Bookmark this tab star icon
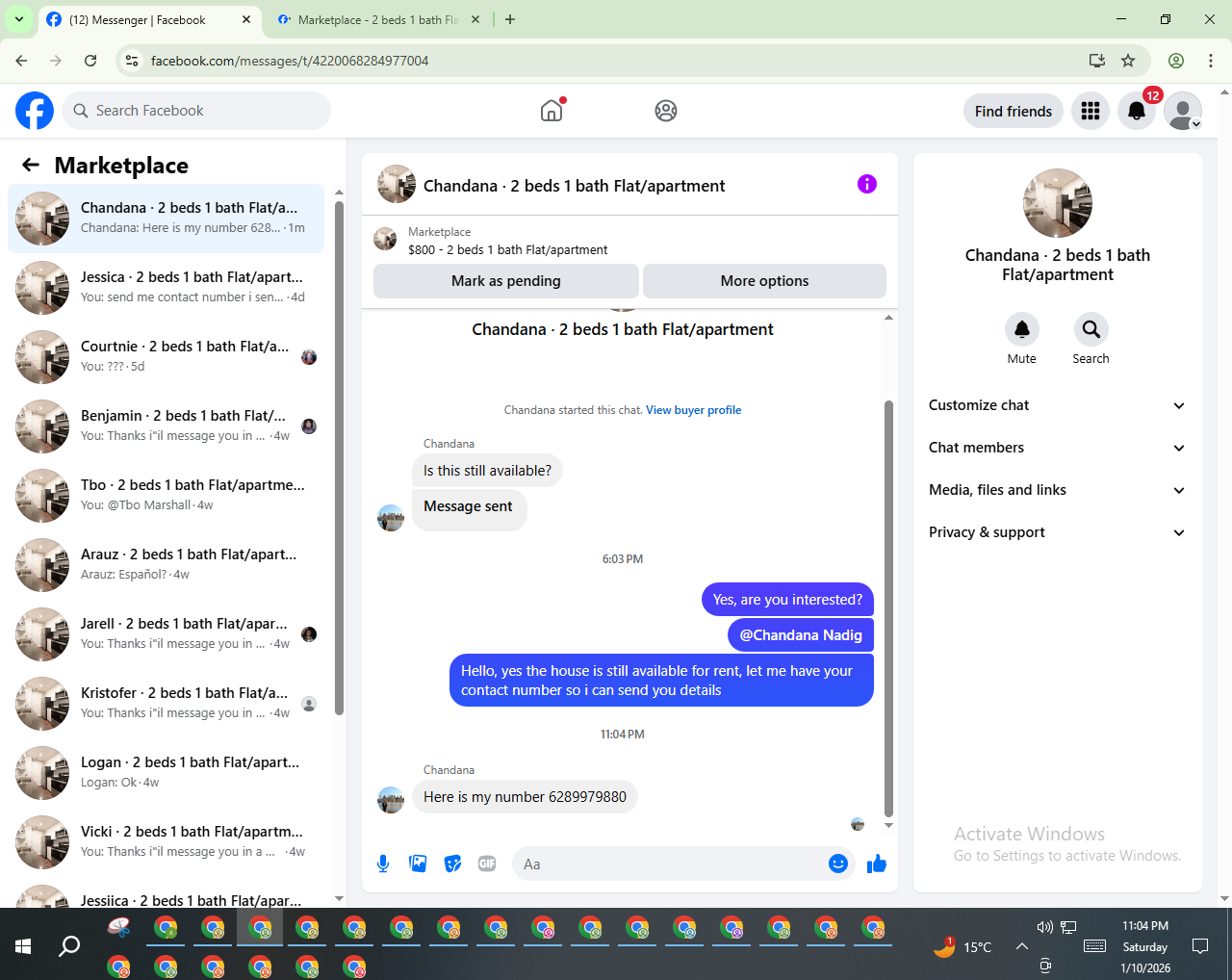 tap(1128, 61)
